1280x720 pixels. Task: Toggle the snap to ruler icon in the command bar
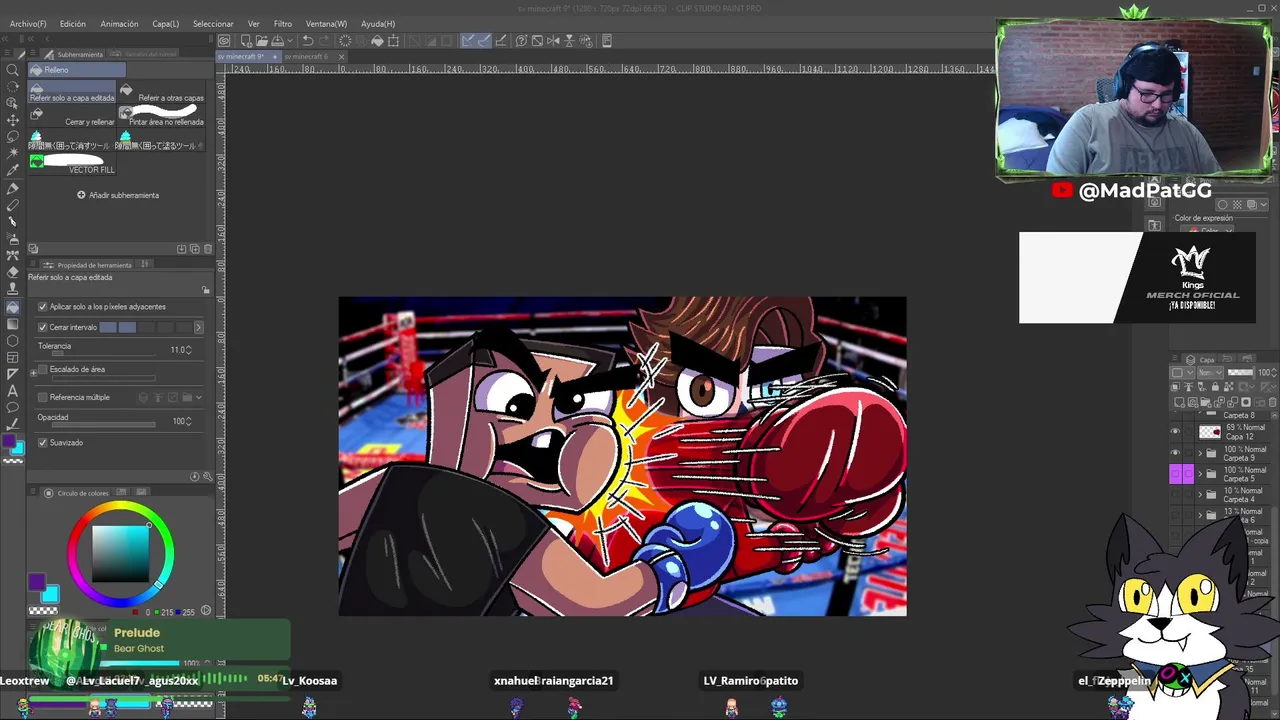click(468, 41)
